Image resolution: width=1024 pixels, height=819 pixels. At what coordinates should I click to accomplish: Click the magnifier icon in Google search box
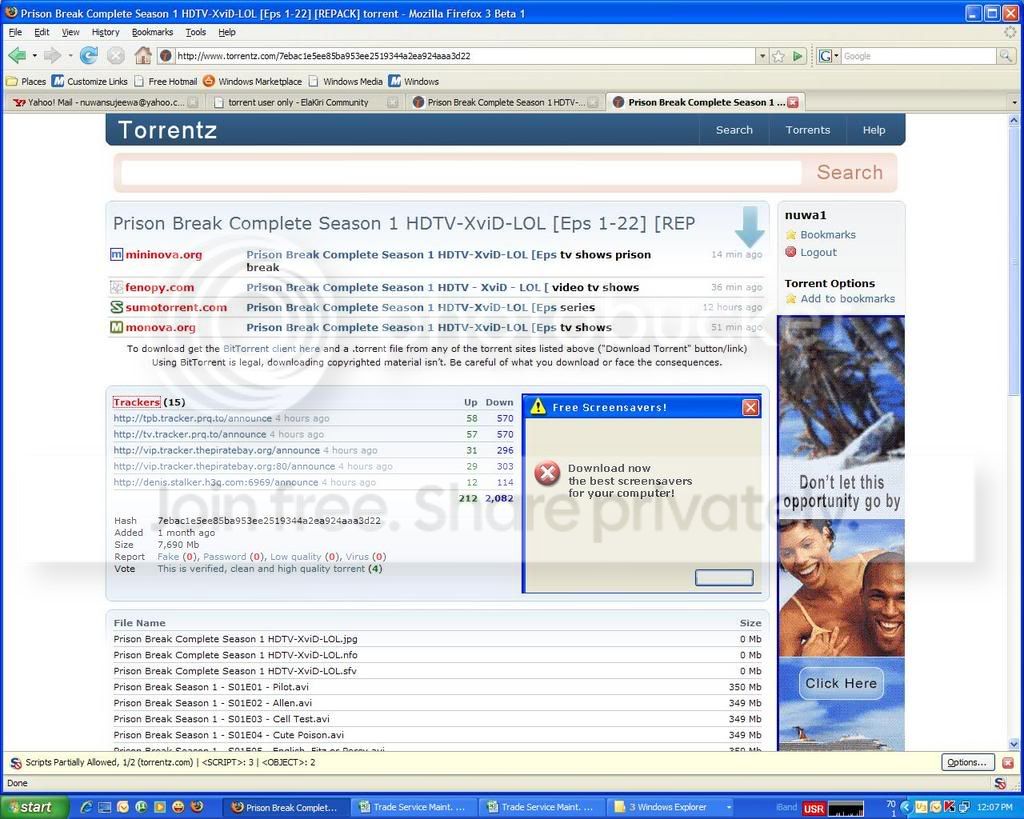(1005, 56)
